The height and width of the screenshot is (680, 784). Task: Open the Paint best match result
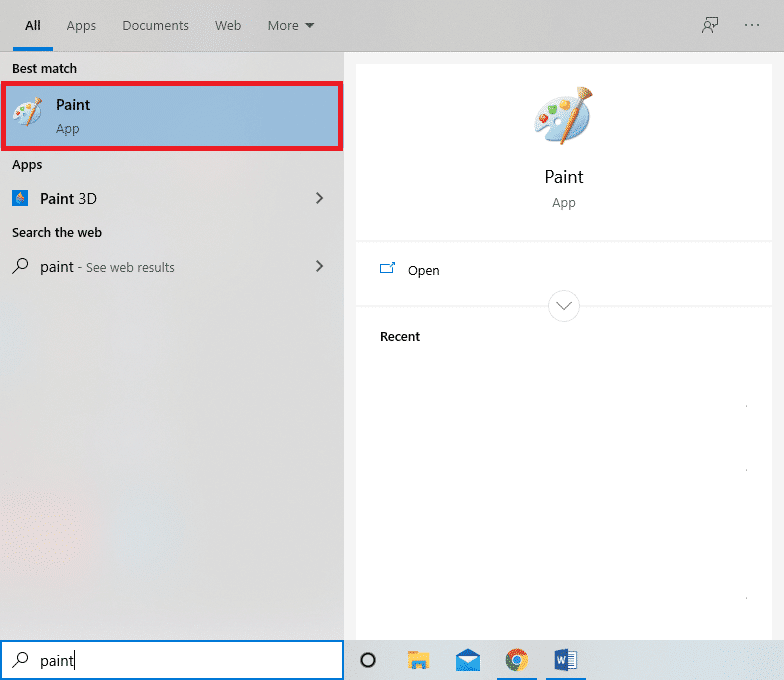coord(172,116)
